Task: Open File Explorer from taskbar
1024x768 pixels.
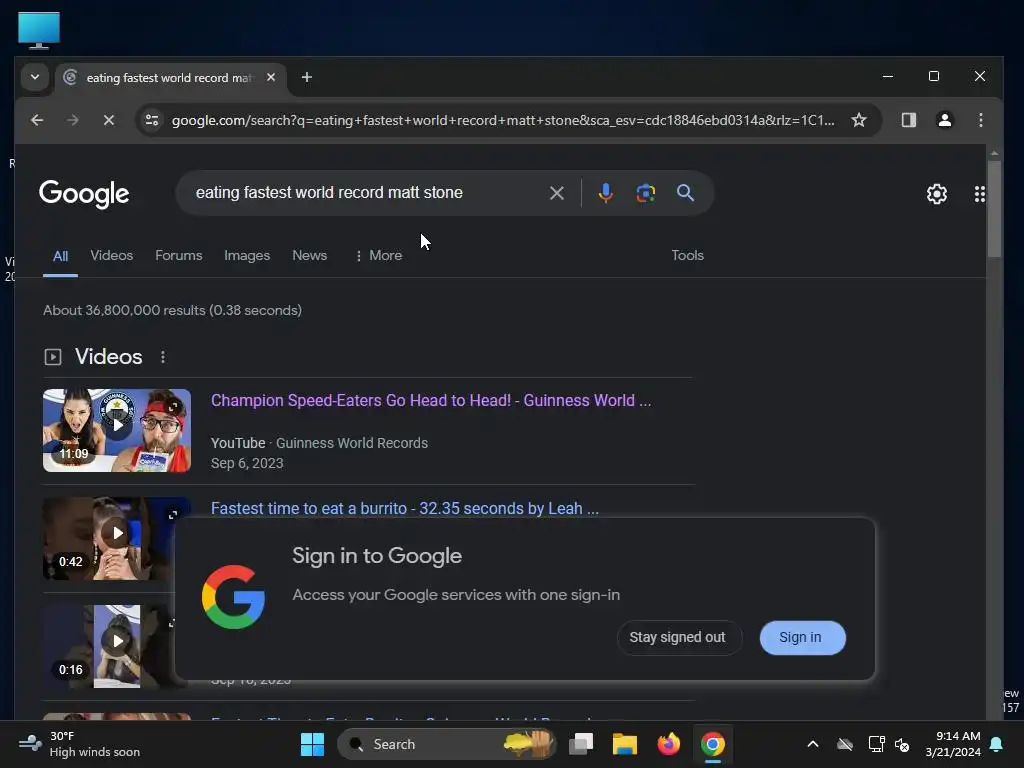Action: (624, 744)
